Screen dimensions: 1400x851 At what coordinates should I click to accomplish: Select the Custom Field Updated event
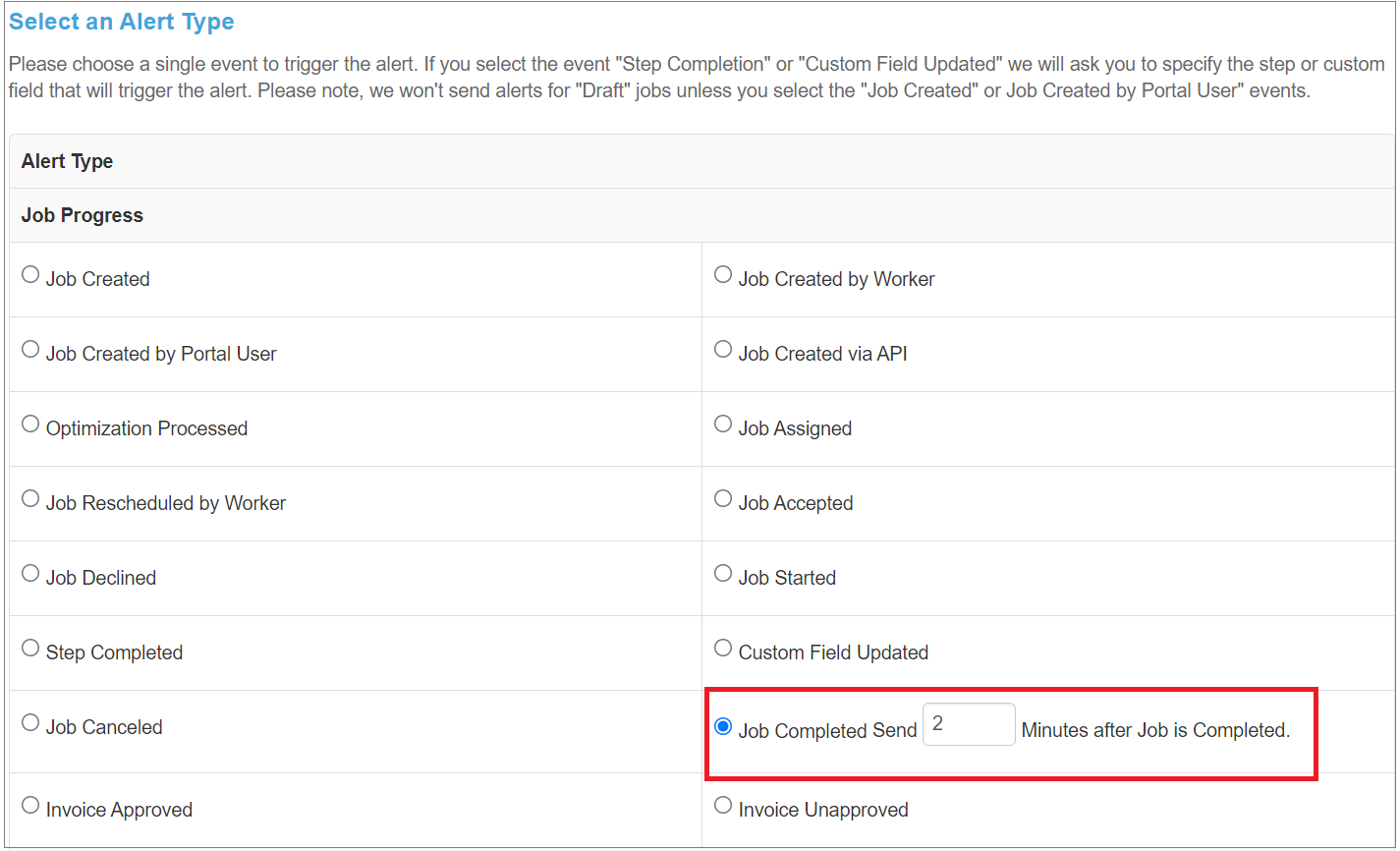click(723, 648)
